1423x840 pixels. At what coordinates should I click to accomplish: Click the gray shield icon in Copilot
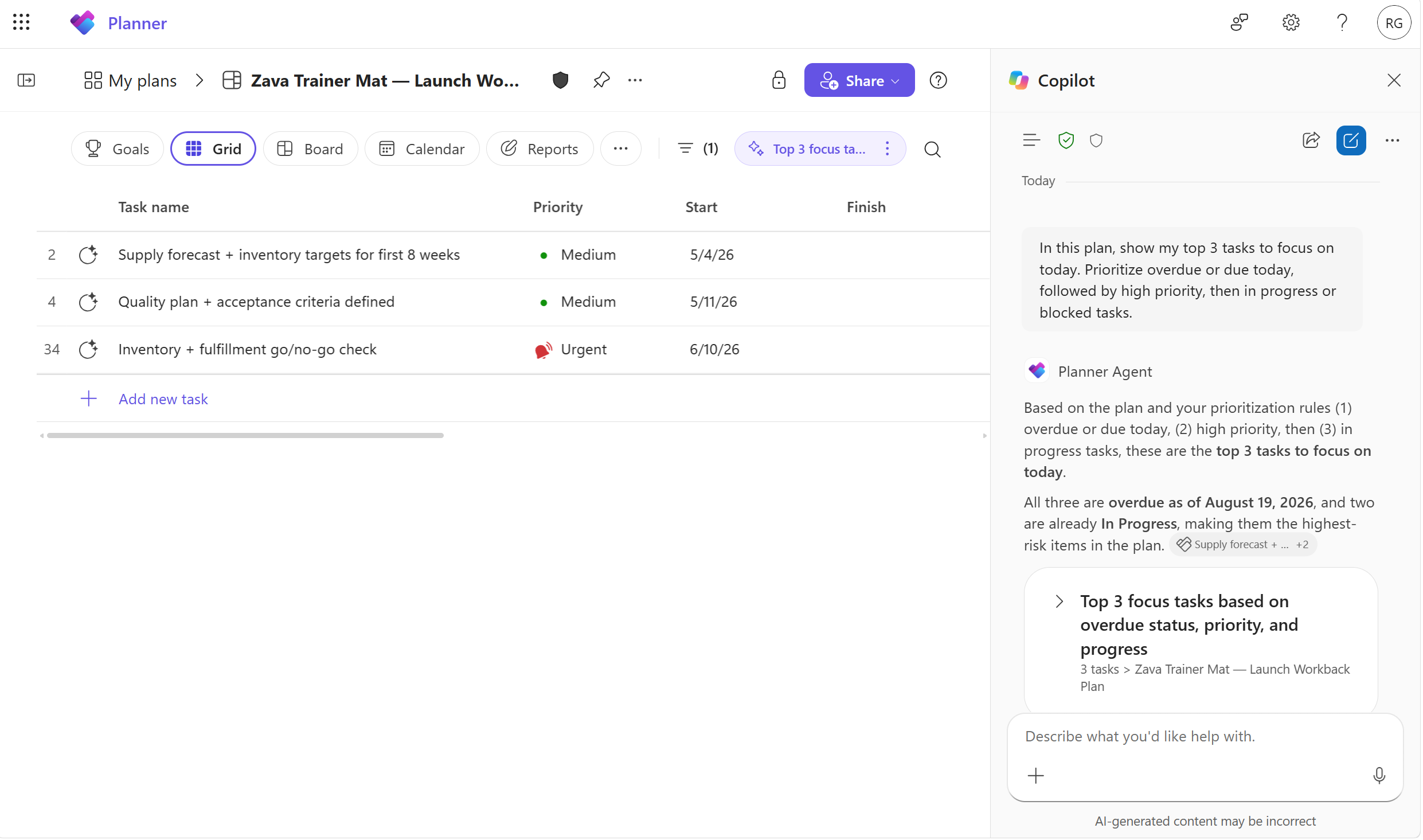click(1096, 140)
